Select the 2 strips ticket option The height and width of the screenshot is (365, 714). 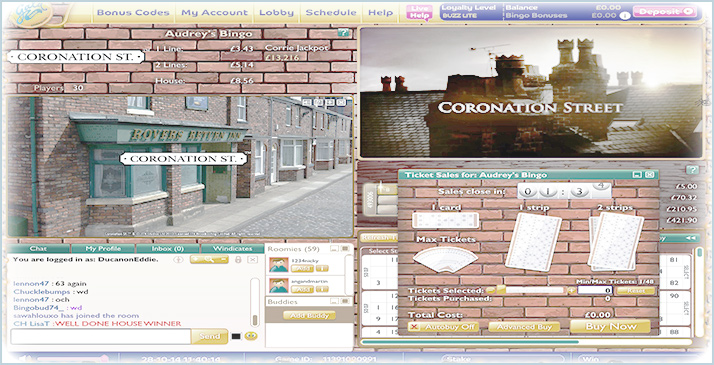[616, 241]
